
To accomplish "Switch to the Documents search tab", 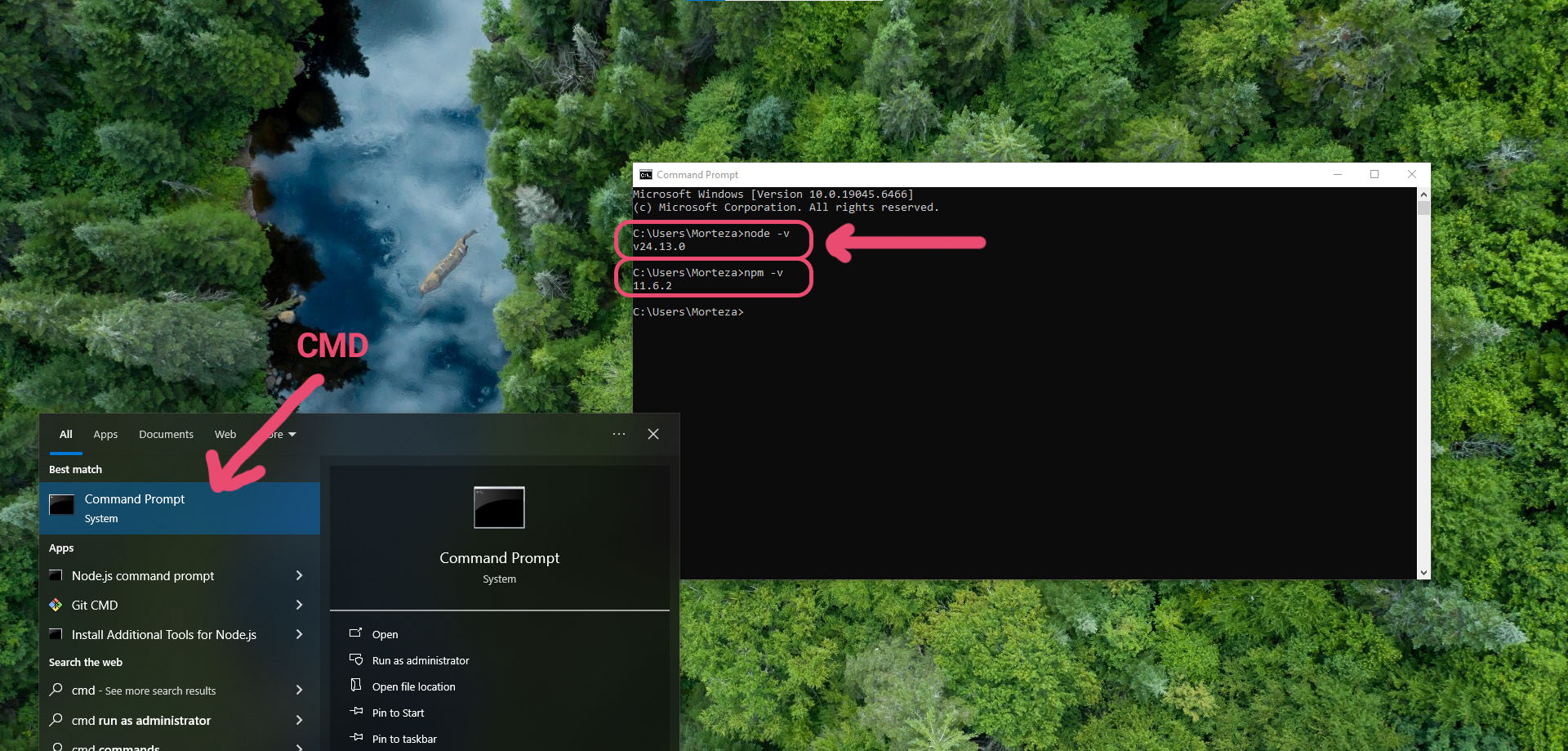I will [x=166, y=435].
